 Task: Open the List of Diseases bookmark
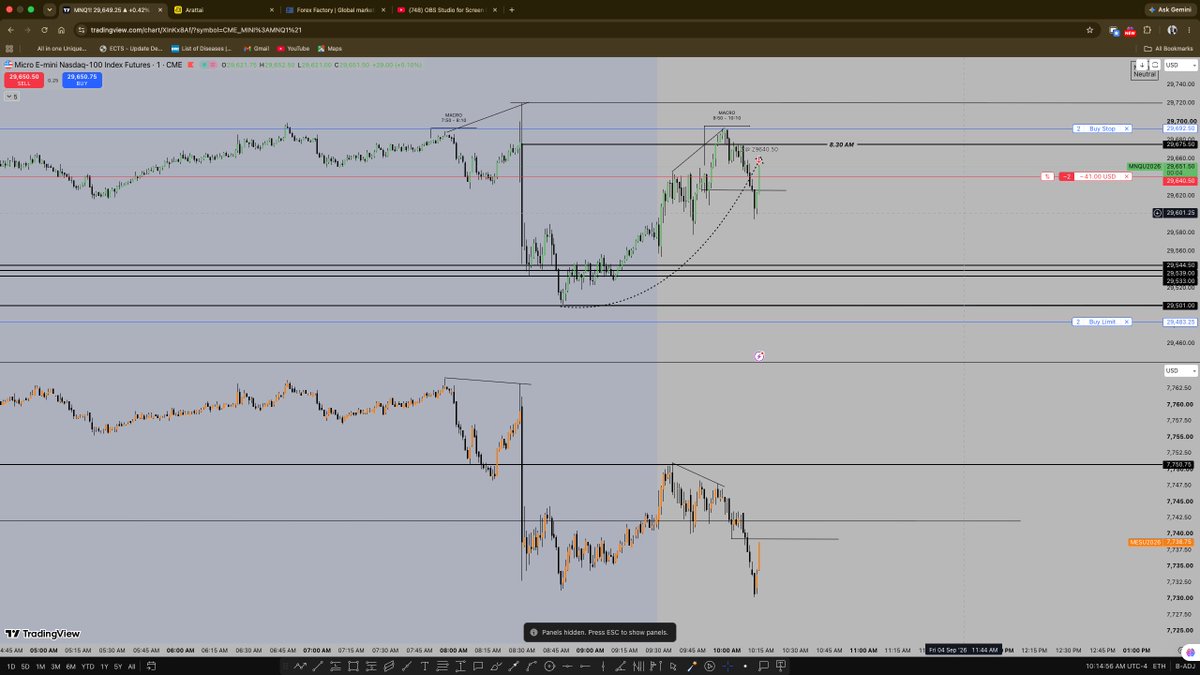click(203, 48)
